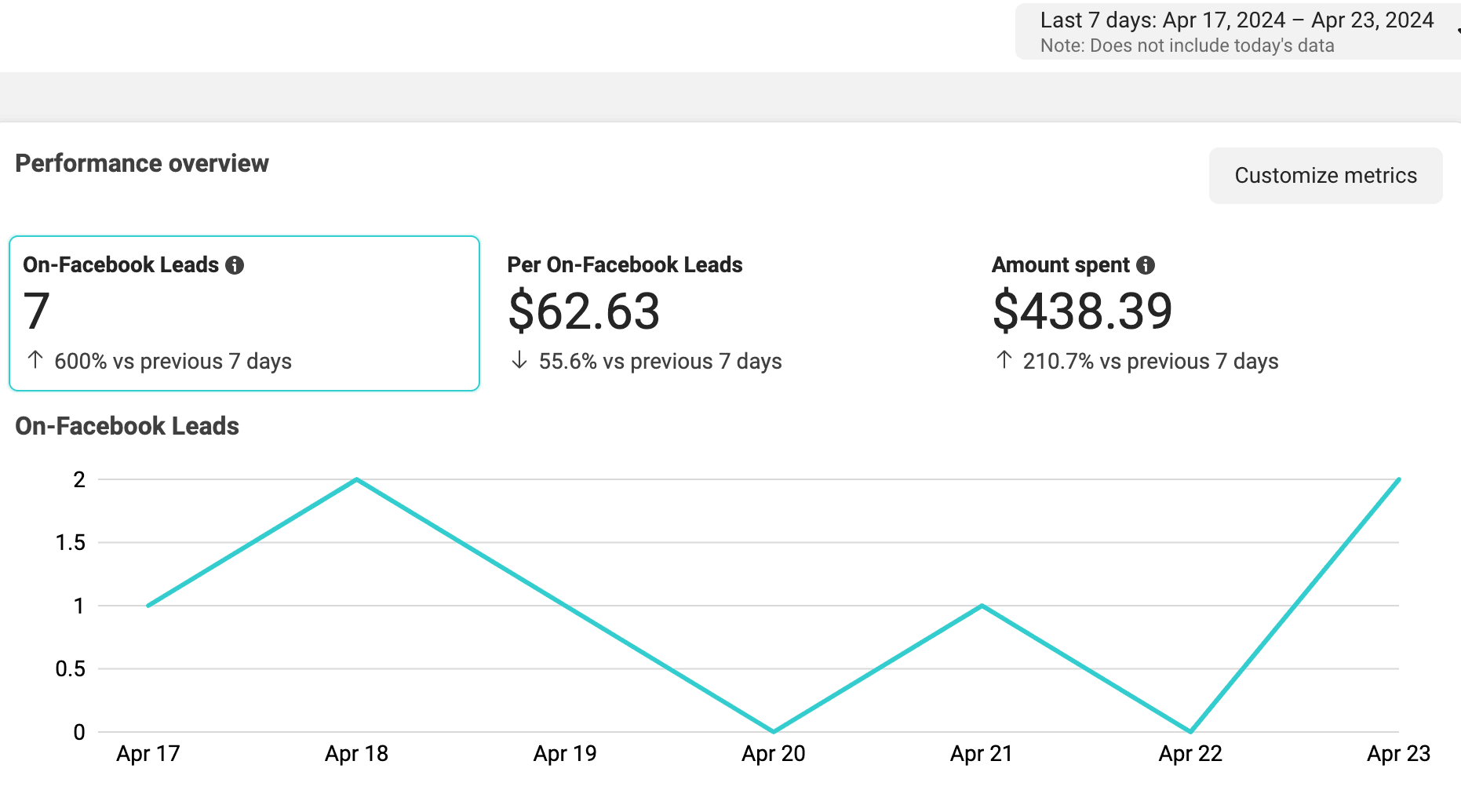Click the Apr 20 zero point on chart line

click(x=774, y=731)
